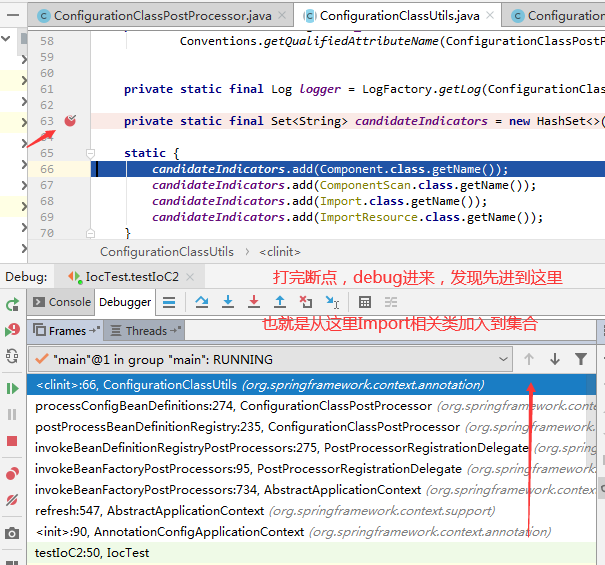Click the red Stop icon
The image size is (605, 565).
pos(12,441)
